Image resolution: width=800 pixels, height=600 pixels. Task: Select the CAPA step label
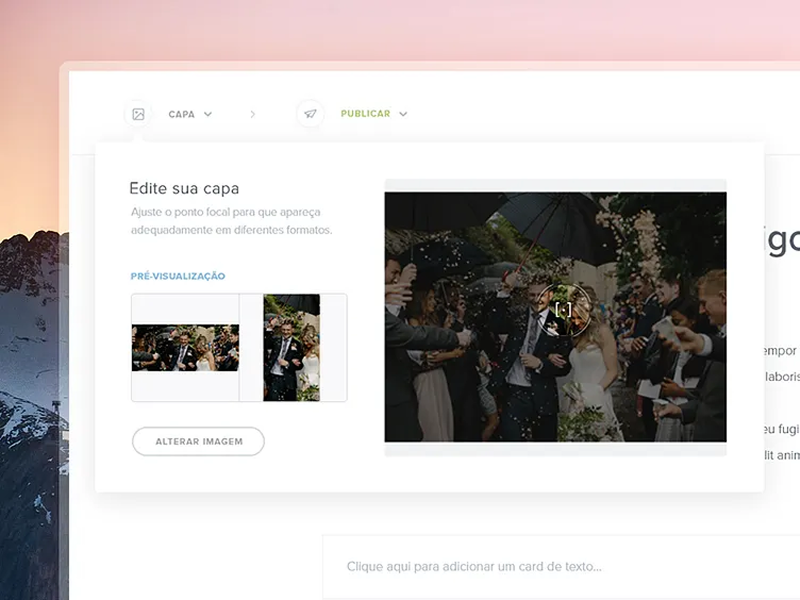point(182,114)
